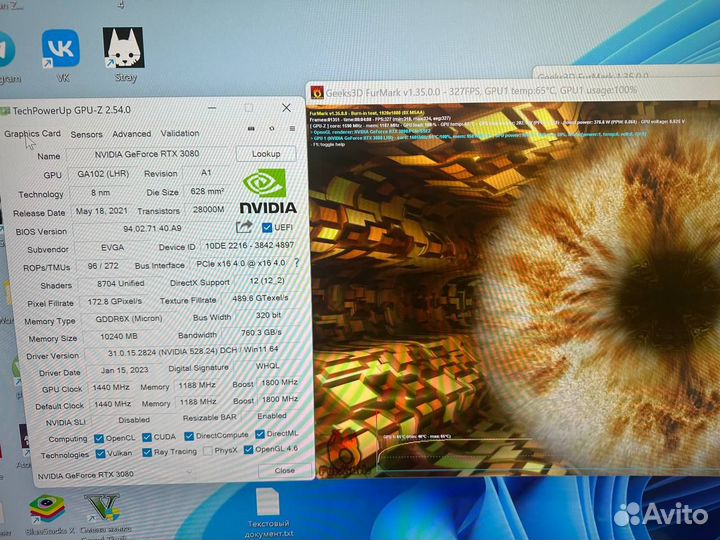Viewport: 720px width, 540px height.
Task: Click the Bus Width value 320 bit
Action: pyautogui.click(x=268, y=315)
